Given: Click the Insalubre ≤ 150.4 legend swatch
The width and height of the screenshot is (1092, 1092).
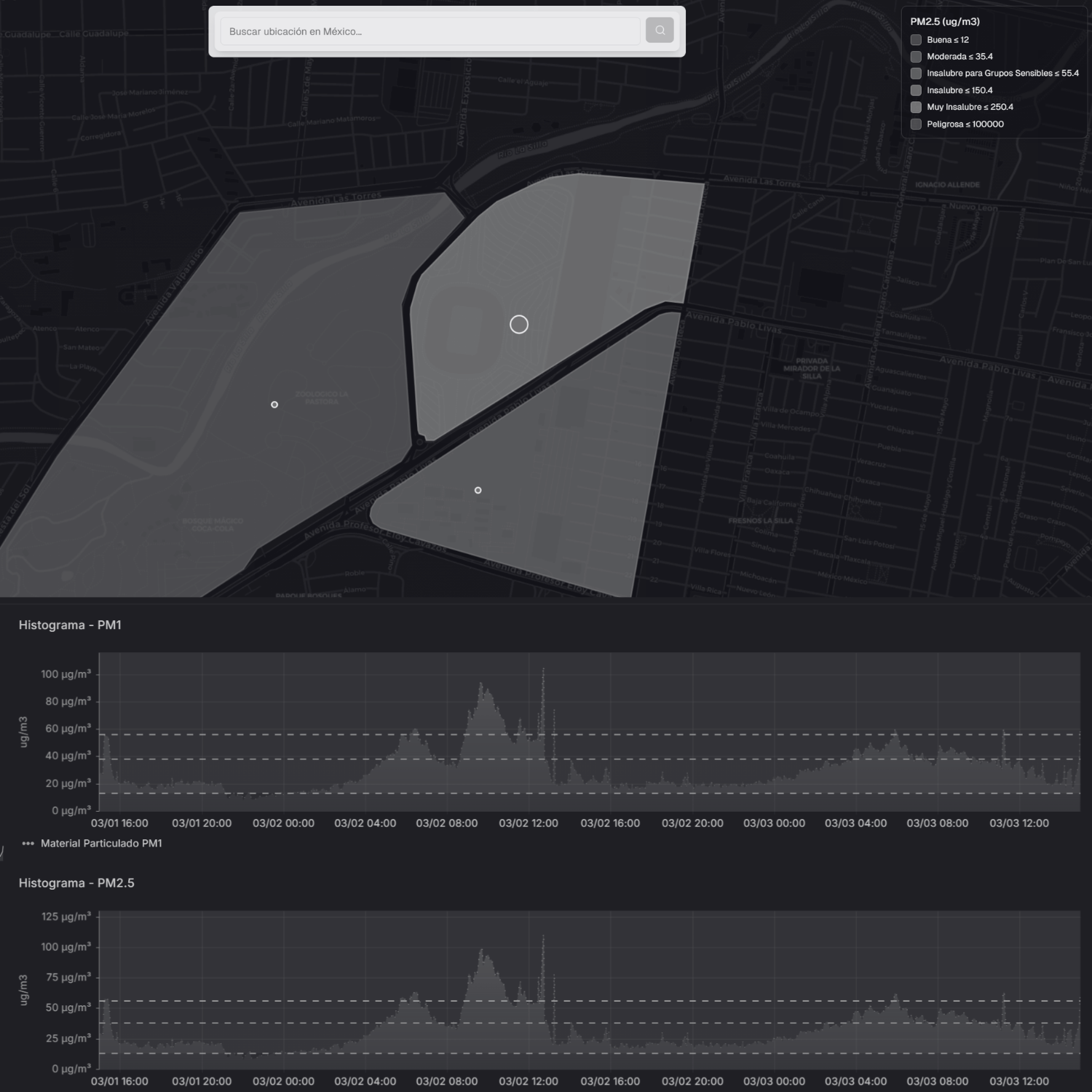Looking at the screenshot, I should 916,90.
